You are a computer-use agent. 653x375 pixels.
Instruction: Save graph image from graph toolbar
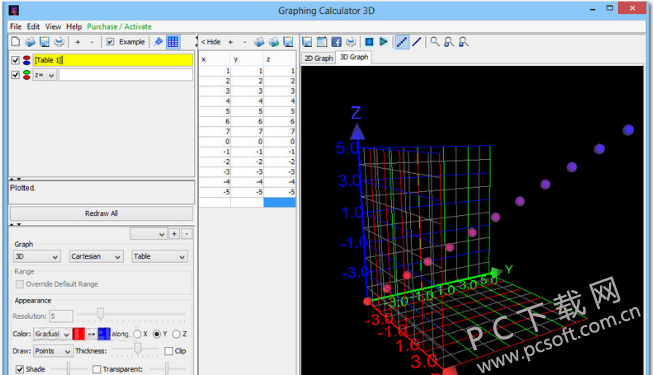tap(307, 42)
